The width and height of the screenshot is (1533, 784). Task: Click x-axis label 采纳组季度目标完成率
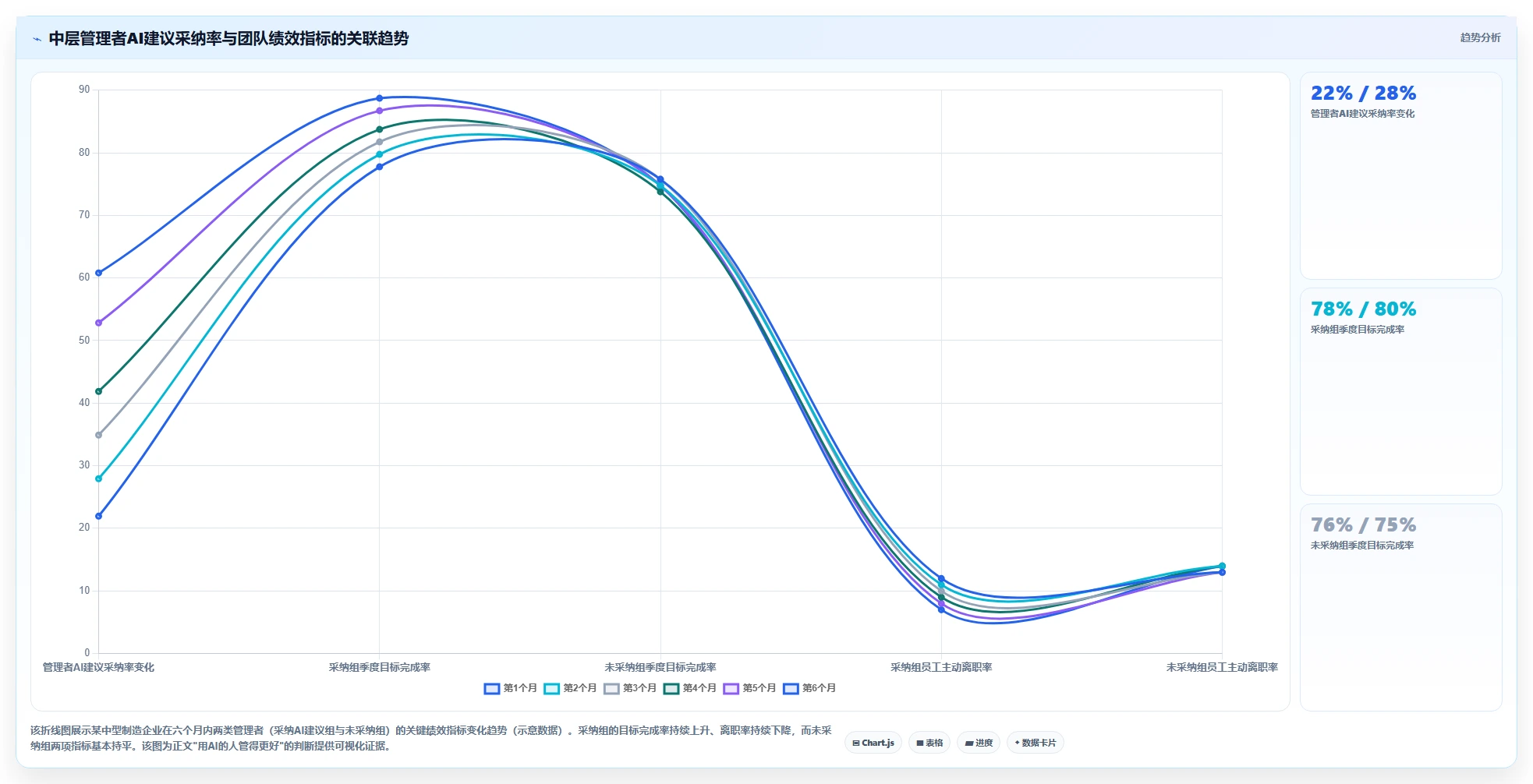pyautogui.click(x=380, y=667)
